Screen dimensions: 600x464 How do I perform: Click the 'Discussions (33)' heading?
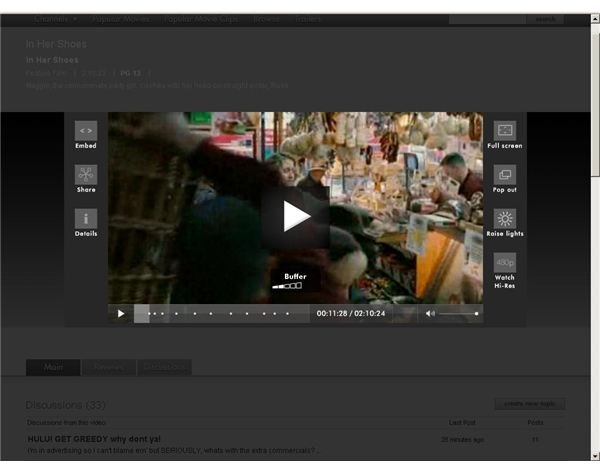[65, 405]
